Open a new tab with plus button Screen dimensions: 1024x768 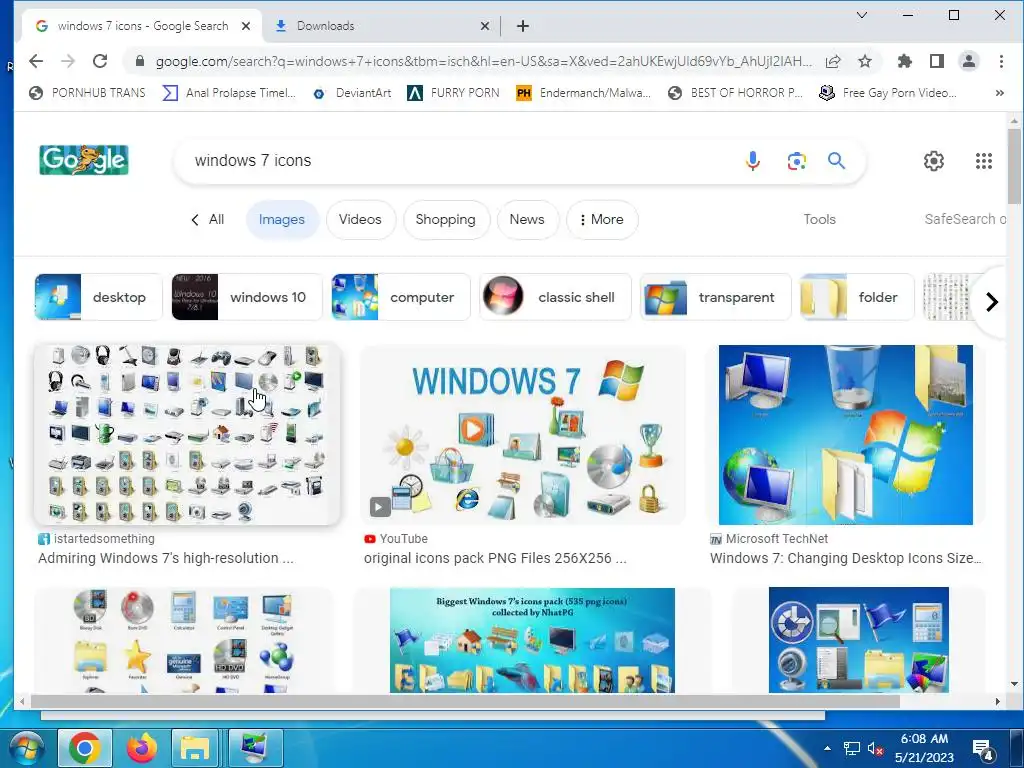tap(522, 26)
